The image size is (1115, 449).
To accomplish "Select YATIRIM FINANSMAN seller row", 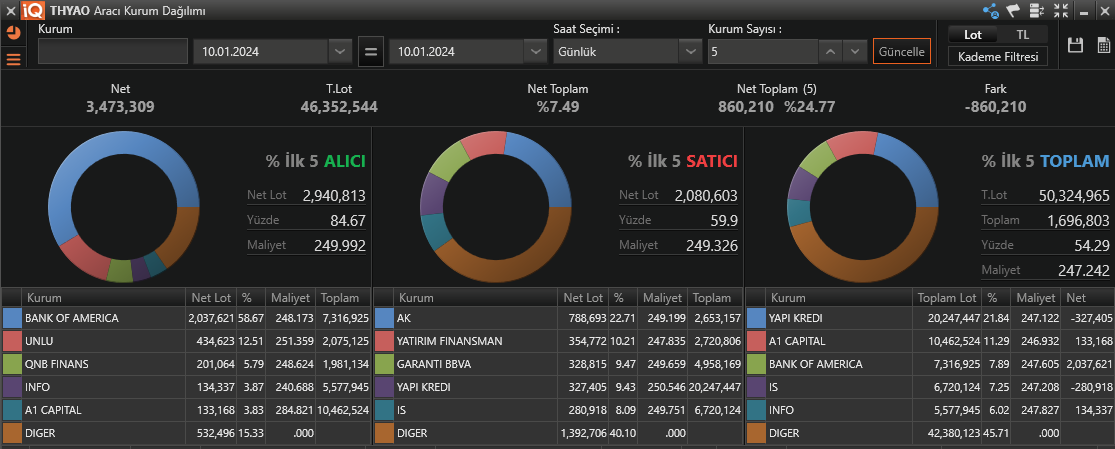I will point(558,342).
